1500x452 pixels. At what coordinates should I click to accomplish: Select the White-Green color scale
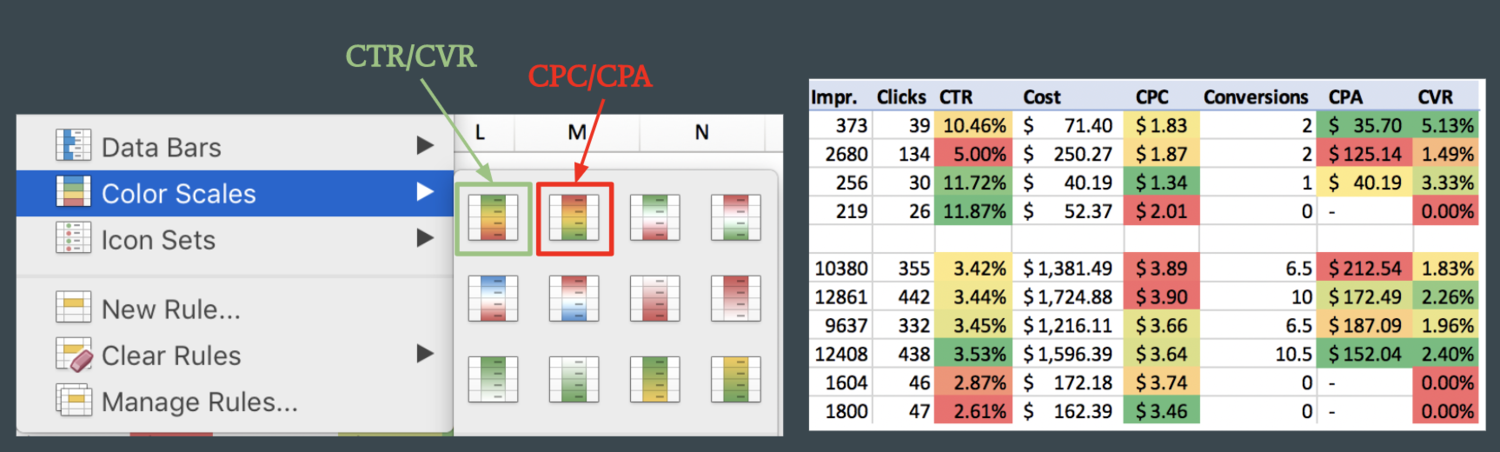(x=574, y=379)
